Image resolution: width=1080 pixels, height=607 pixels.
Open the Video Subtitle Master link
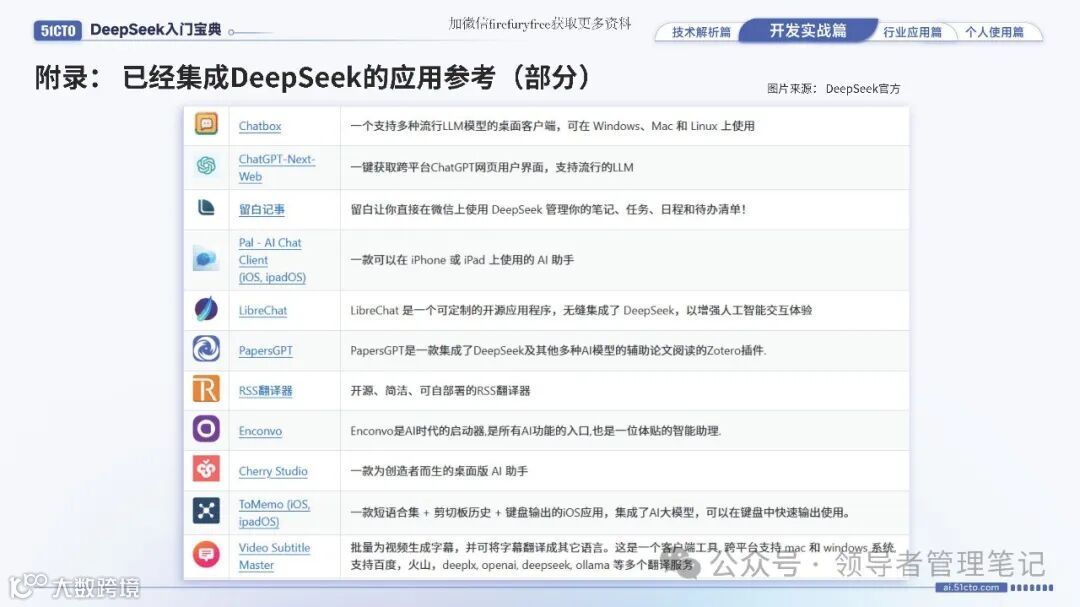[x=274, y=556]
